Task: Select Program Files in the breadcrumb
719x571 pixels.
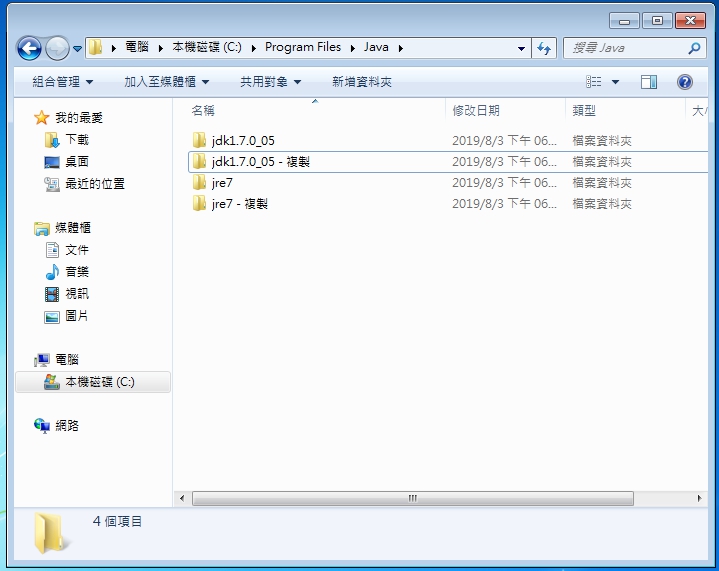Action: point(303,47)
